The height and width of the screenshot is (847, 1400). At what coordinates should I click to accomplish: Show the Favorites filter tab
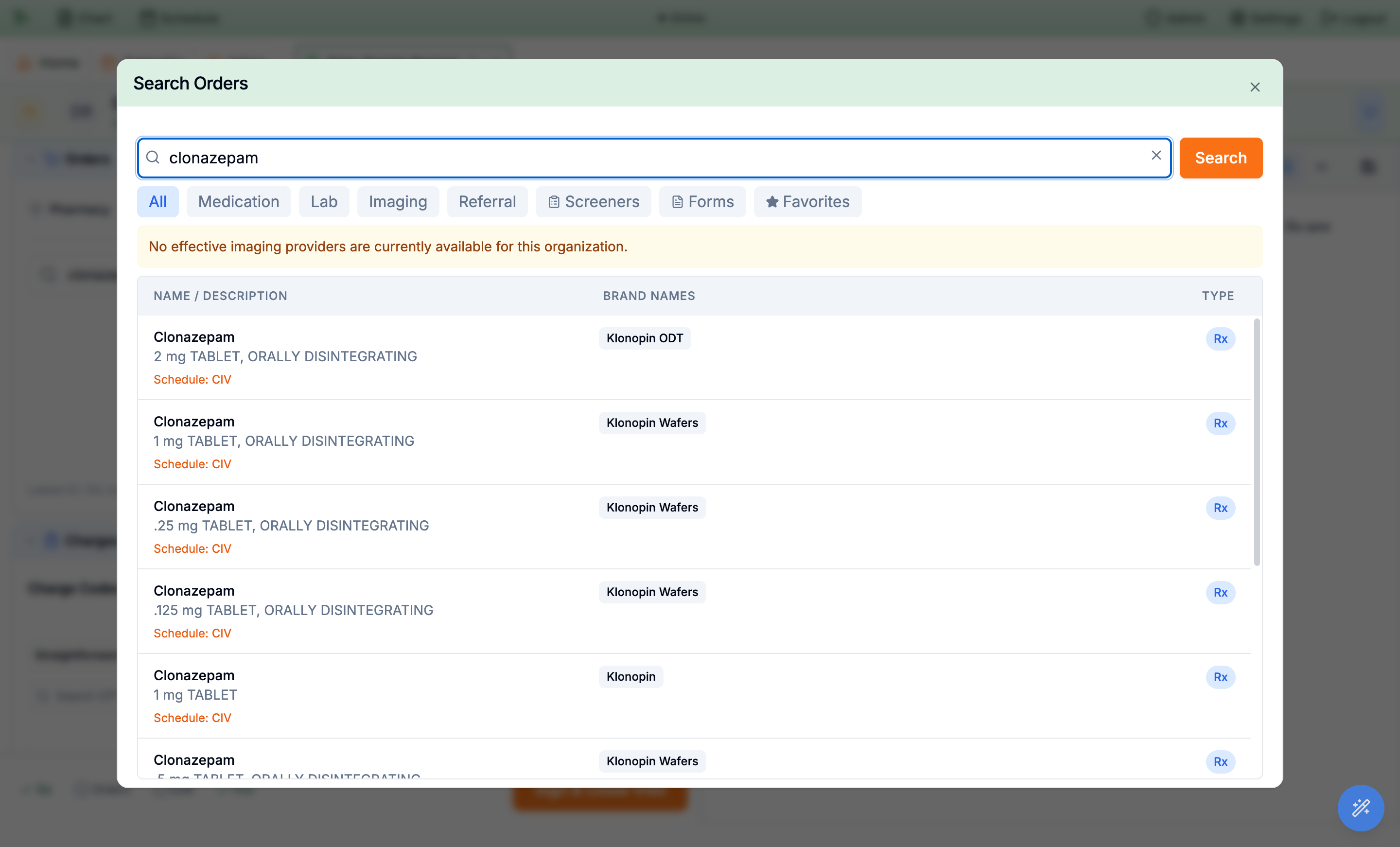click(807, 202)
